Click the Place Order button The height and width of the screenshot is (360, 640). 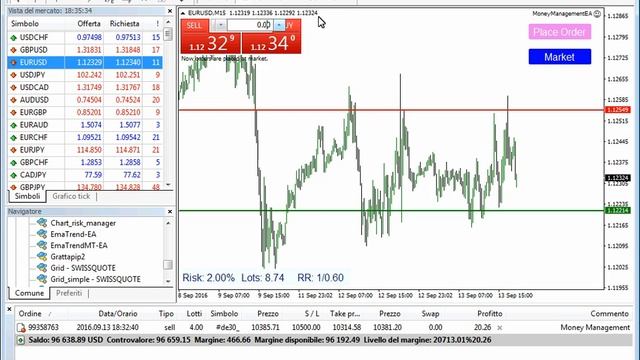[x=560, y=32]
